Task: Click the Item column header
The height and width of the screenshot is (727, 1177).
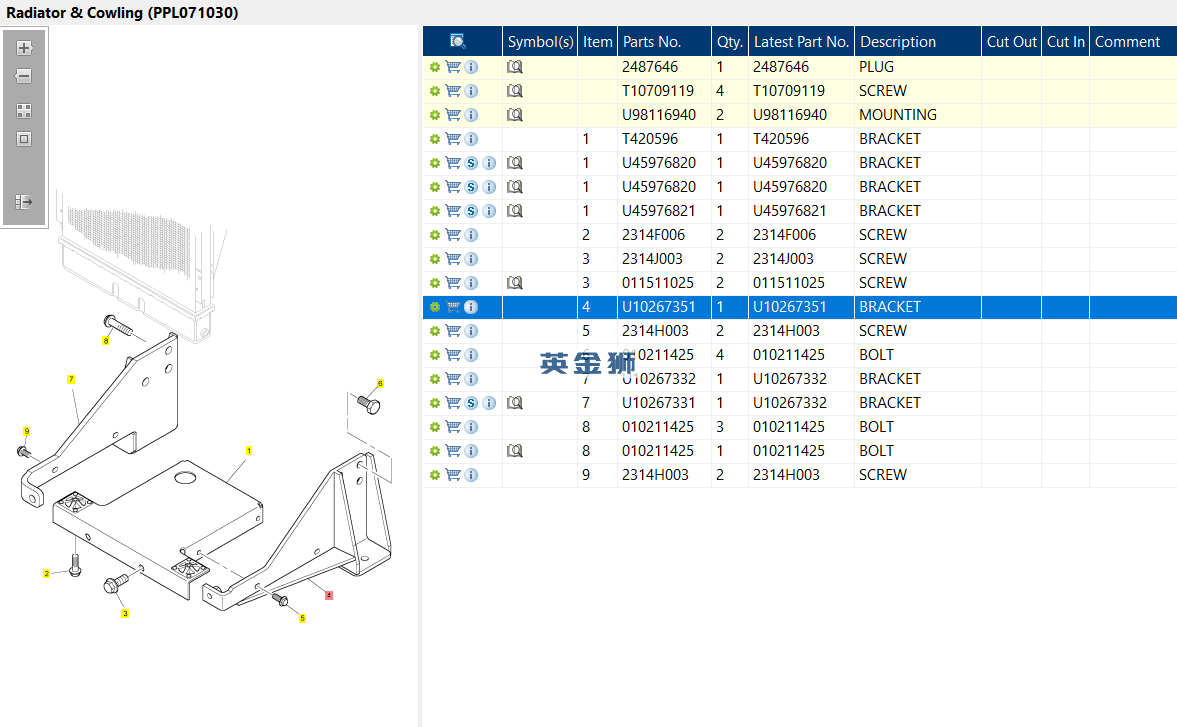Action: (x=598, y=41)
